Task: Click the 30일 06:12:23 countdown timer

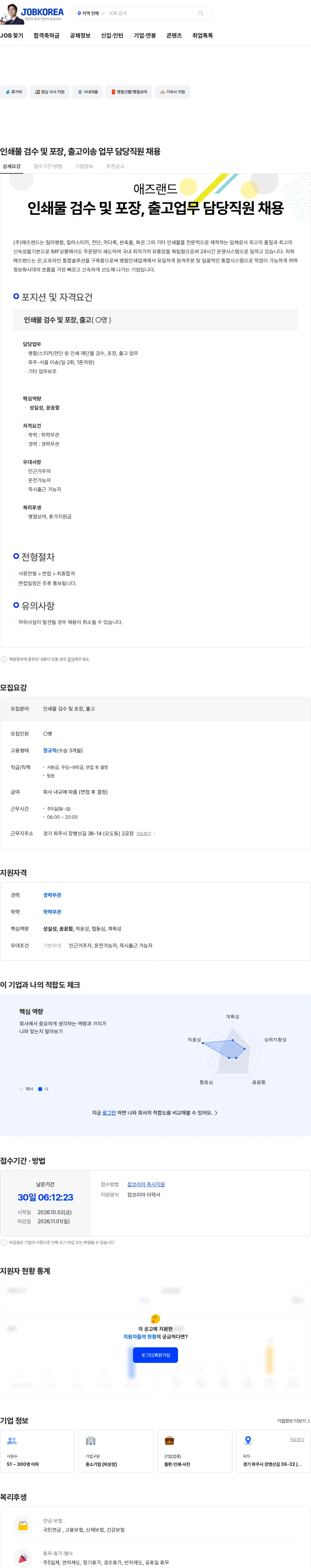Action: [x=45, y=1197]
